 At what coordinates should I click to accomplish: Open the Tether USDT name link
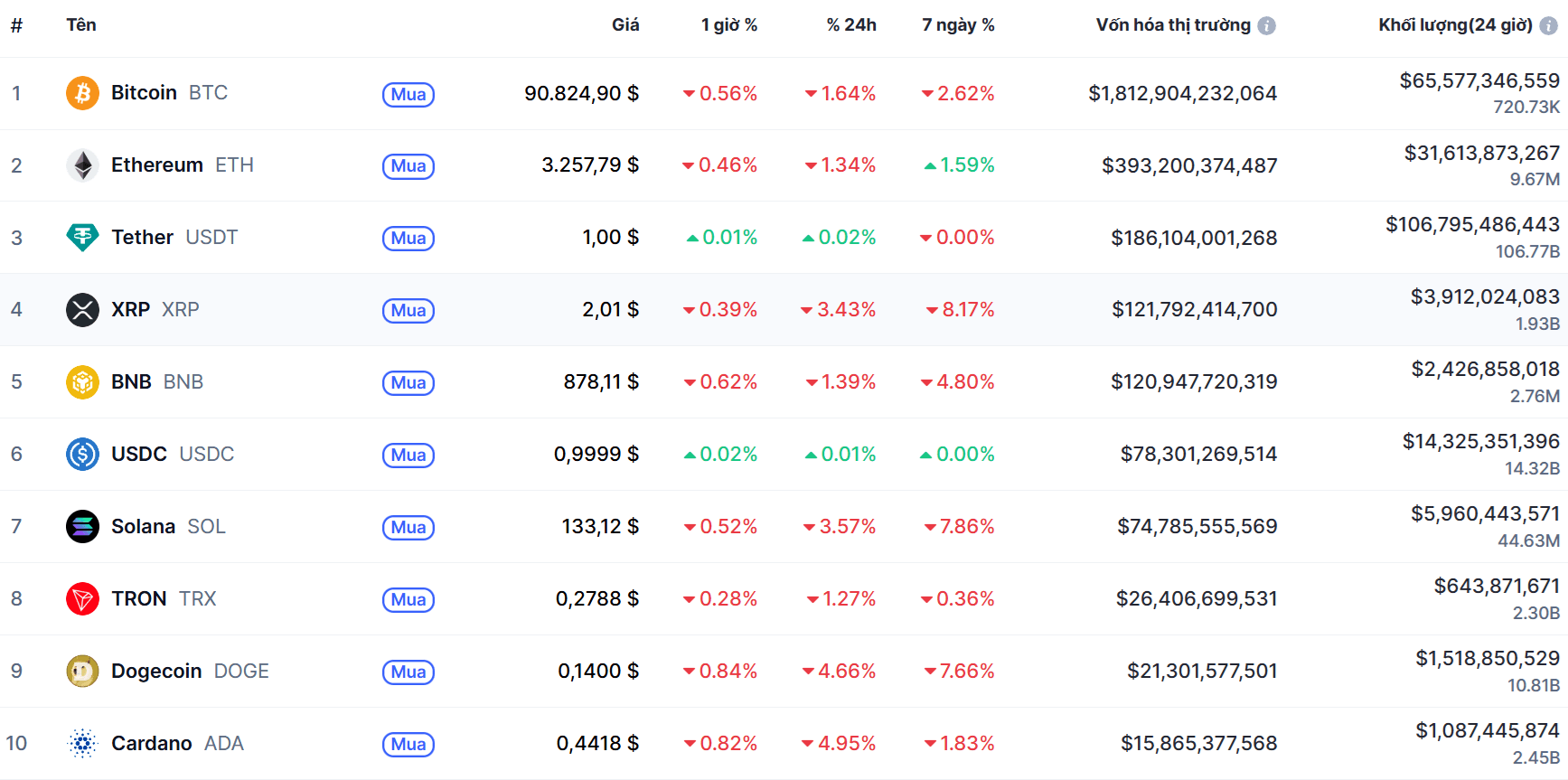click(x=174, y=238)
